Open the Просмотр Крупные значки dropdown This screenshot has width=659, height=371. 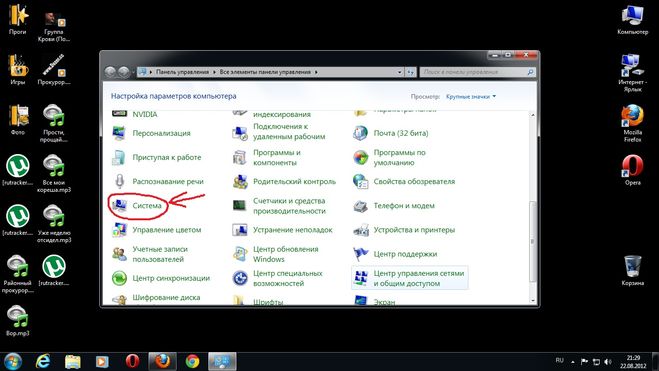pos(471,97)
